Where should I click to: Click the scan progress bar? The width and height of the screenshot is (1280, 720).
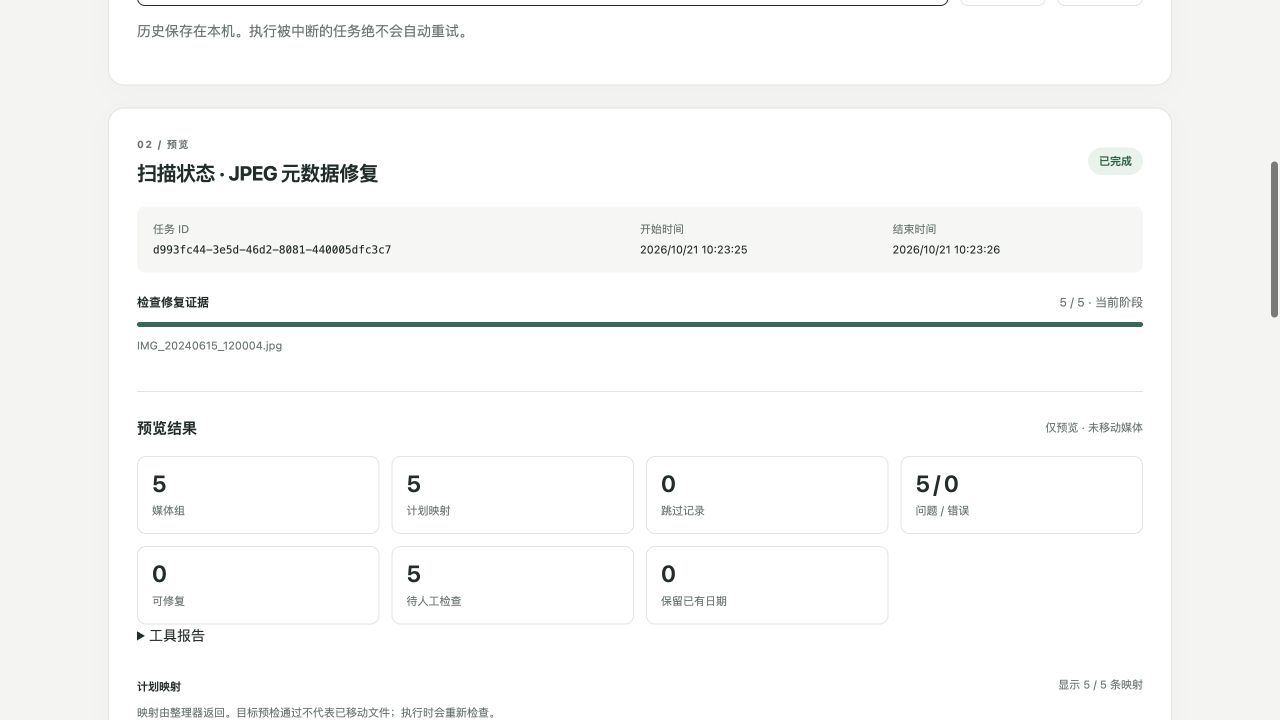640,324
